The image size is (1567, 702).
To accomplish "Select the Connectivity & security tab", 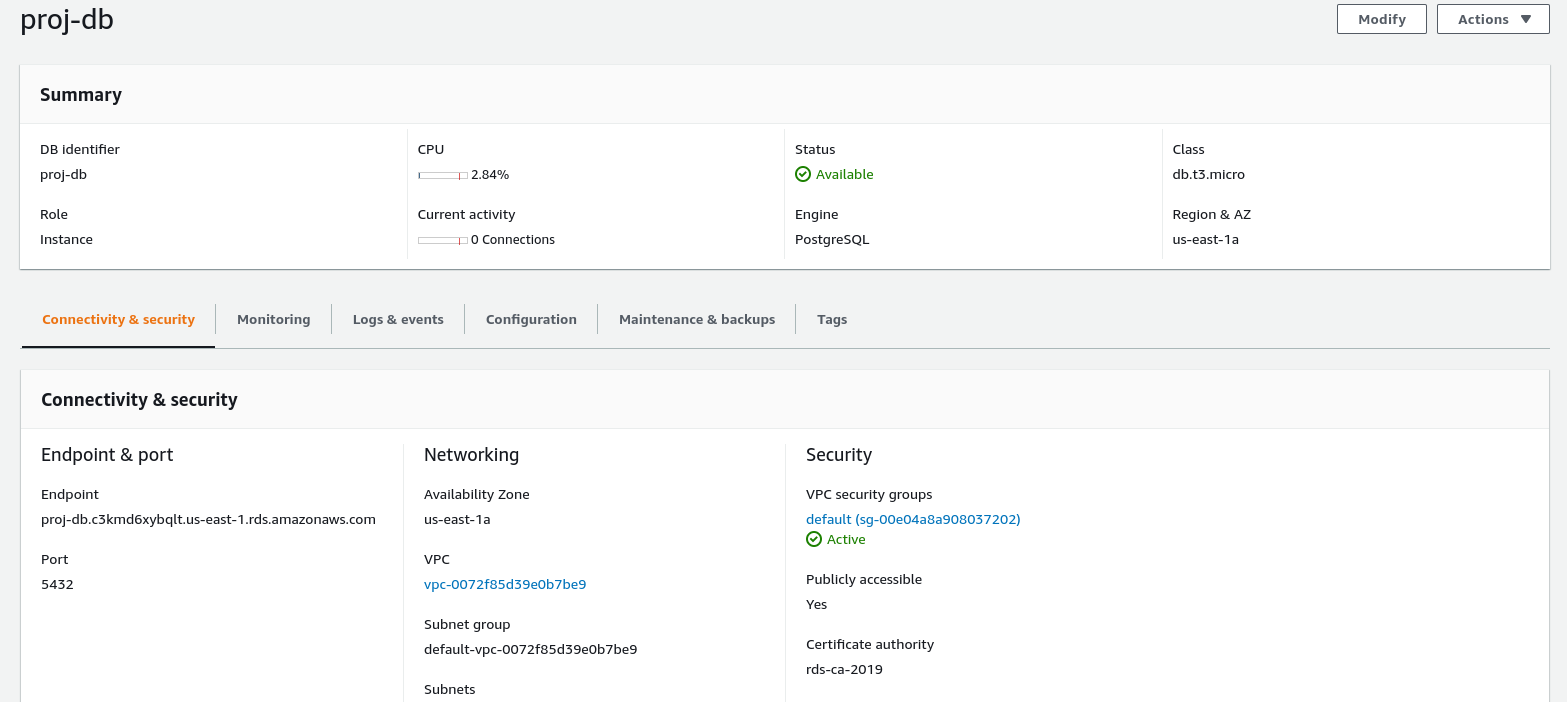I will 118,319.
